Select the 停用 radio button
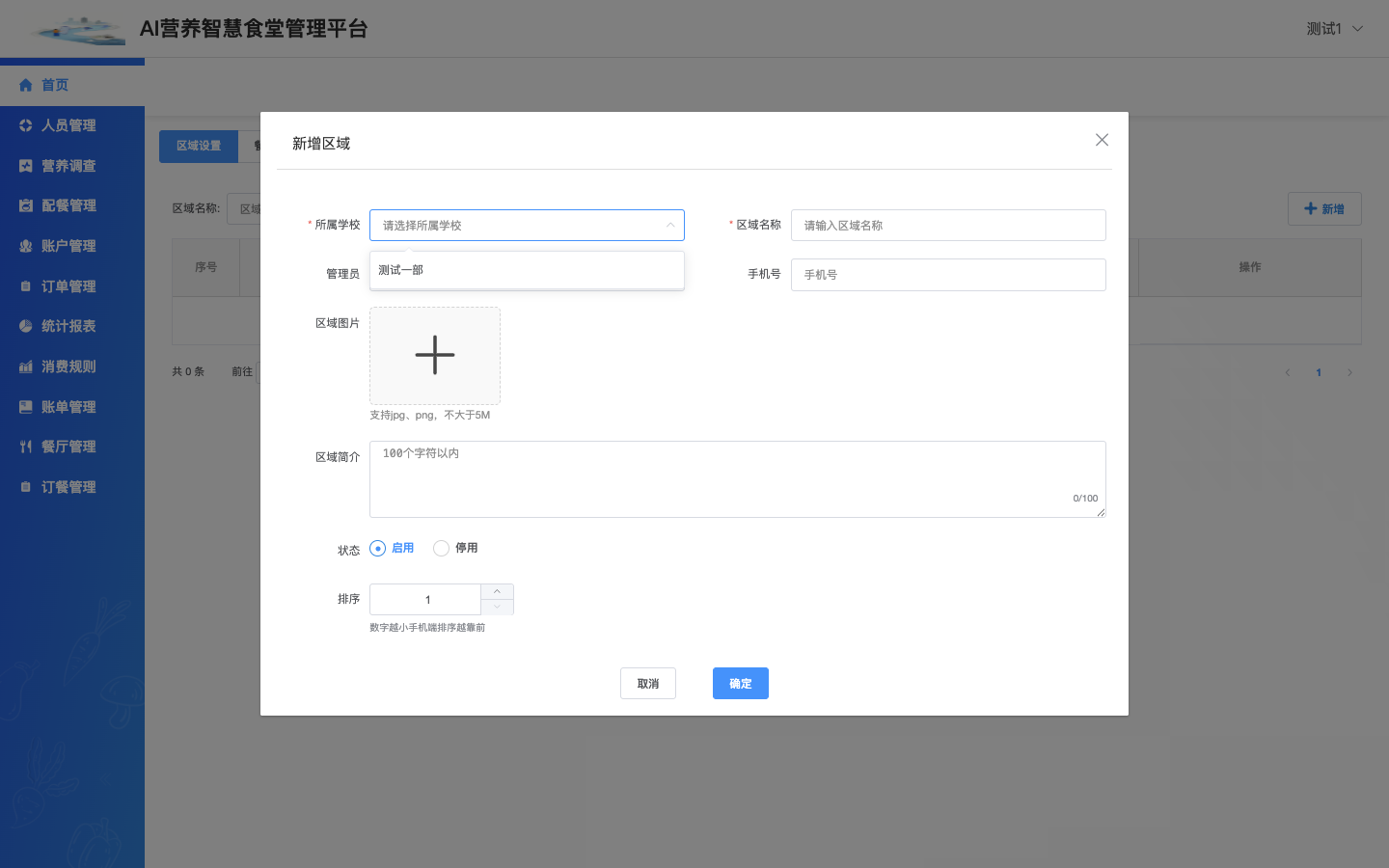This screenshot has height=868, width=1389. tap(441, 548)
